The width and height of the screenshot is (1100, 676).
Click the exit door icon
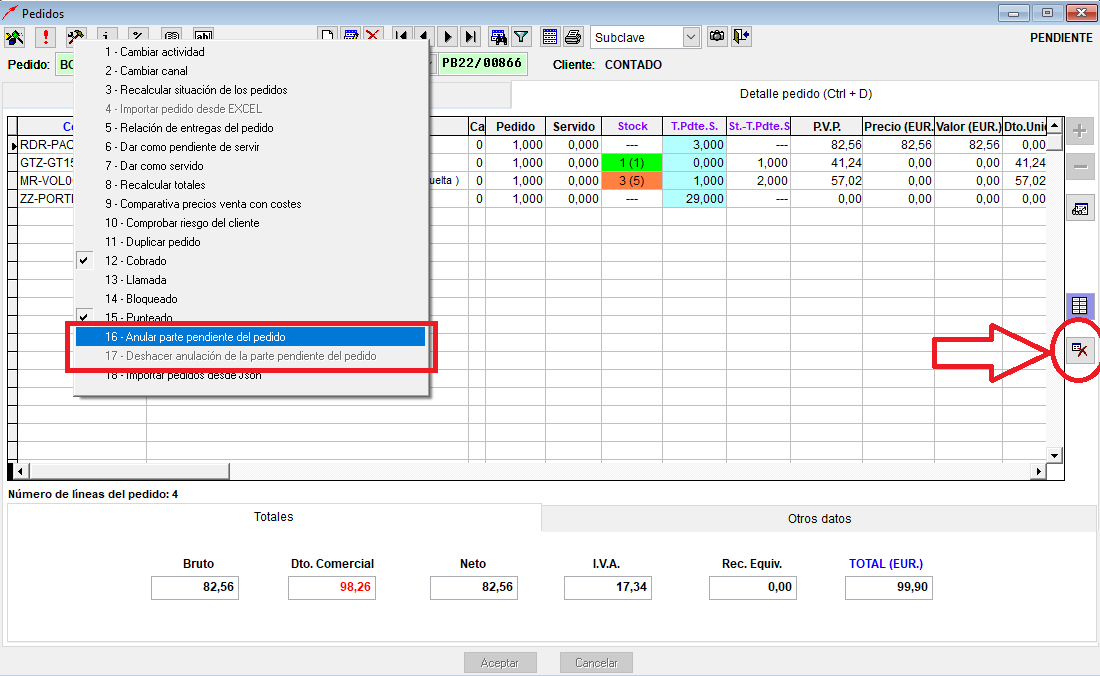pyautogui.click(x=742, y=36)
